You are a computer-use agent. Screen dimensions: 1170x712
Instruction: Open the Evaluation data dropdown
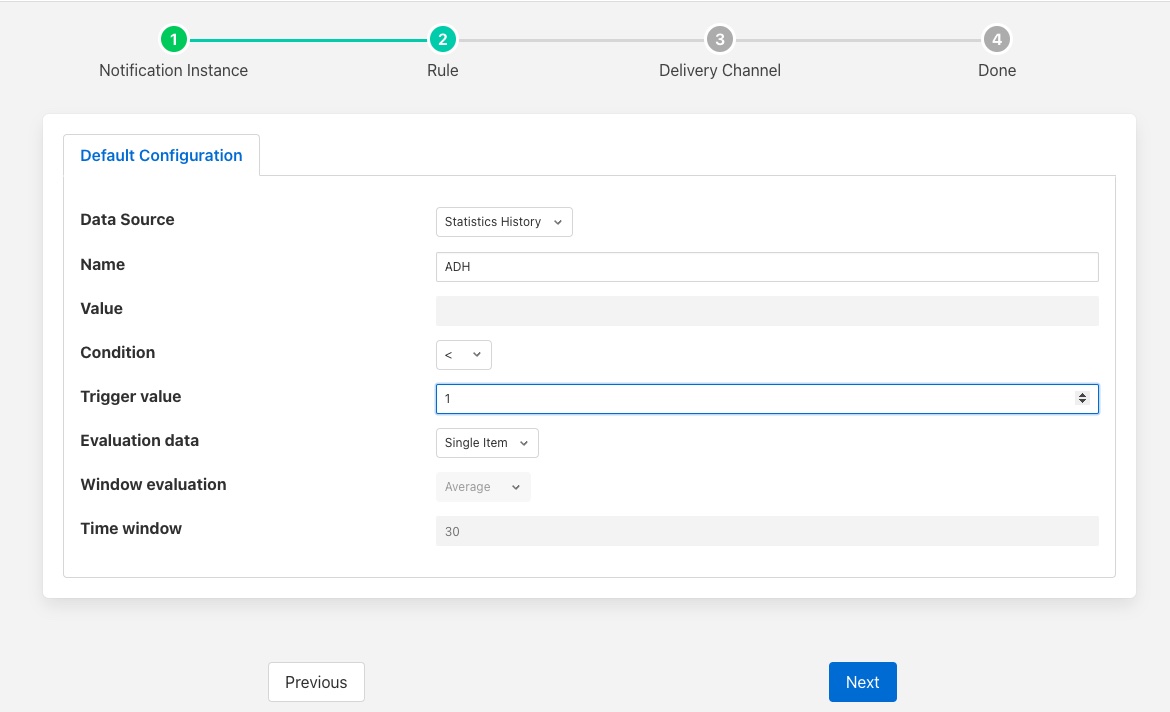point(487,443)
